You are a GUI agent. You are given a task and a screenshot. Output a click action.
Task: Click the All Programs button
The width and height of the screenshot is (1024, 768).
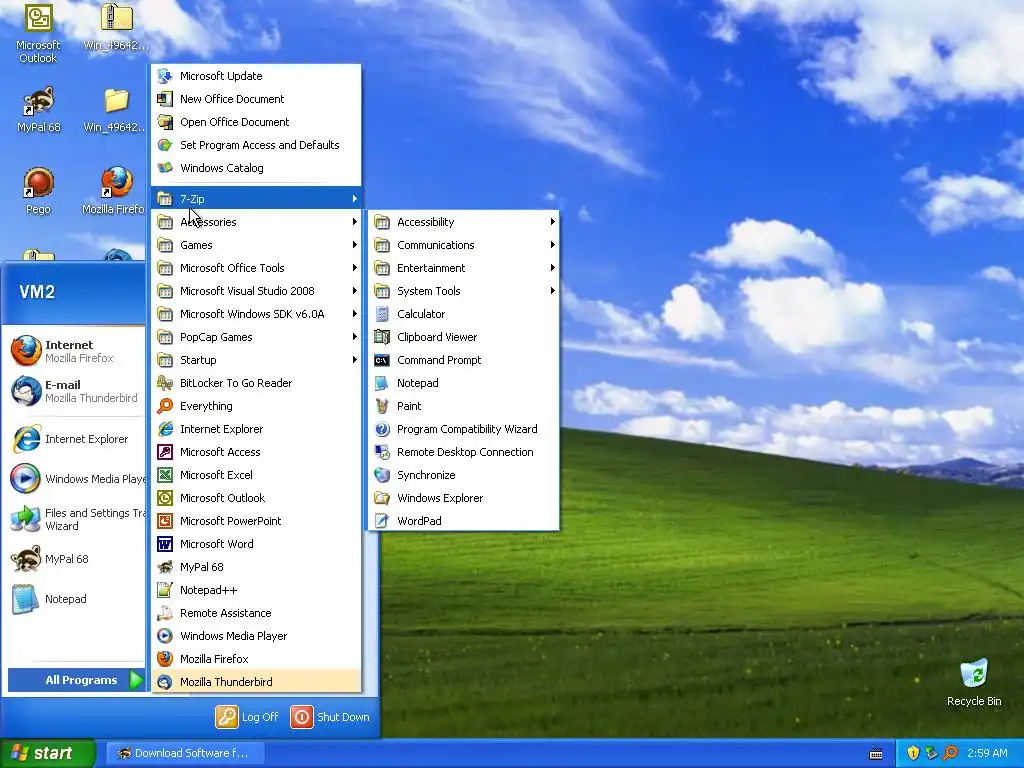pos(76,680)
